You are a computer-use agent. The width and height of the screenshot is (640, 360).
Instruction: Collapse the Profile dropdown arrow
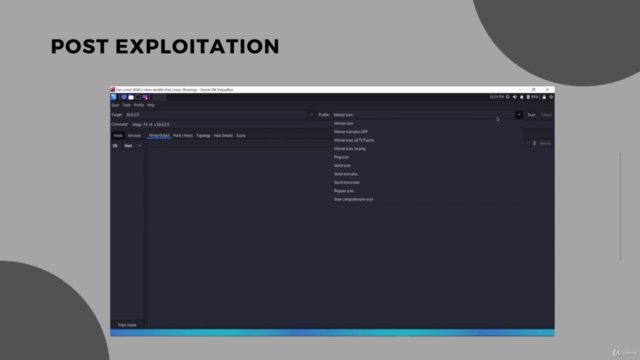[x=519, y=115]
